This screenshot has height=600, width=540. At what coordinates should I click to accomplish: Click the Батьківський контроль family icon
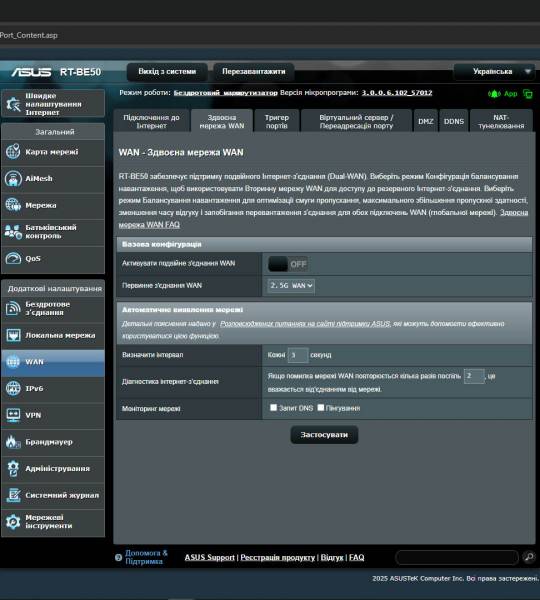(13, 232)
